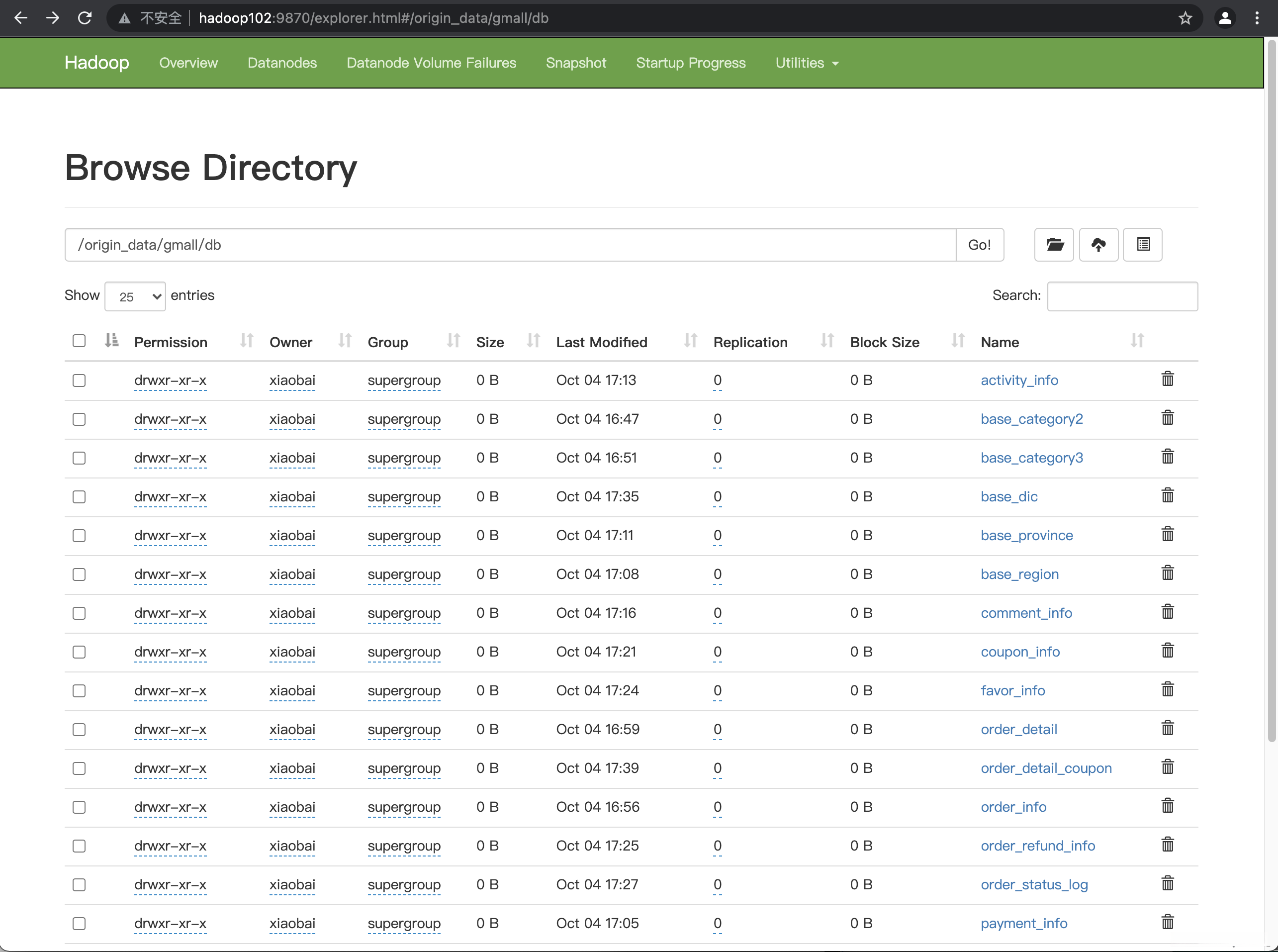
Task: Click the Search input field
Action: (x=1122, y=296)
